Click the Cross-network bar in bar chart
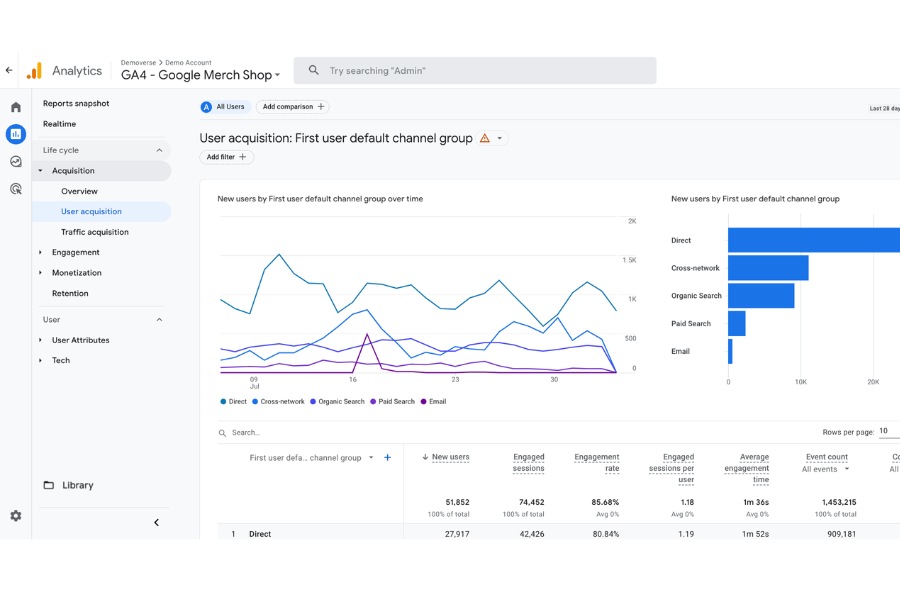This screenshot has width=900, height=600. coord(768,268)
